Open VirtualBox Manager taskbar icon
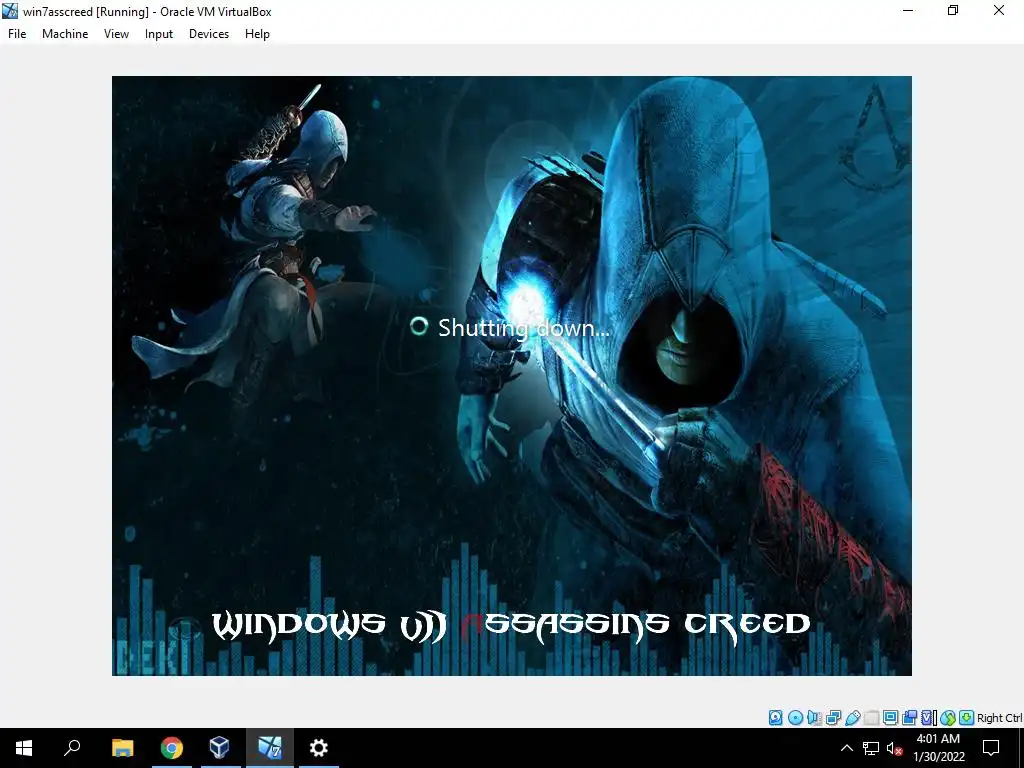1024x768 pixels. (x=219, y=748)
